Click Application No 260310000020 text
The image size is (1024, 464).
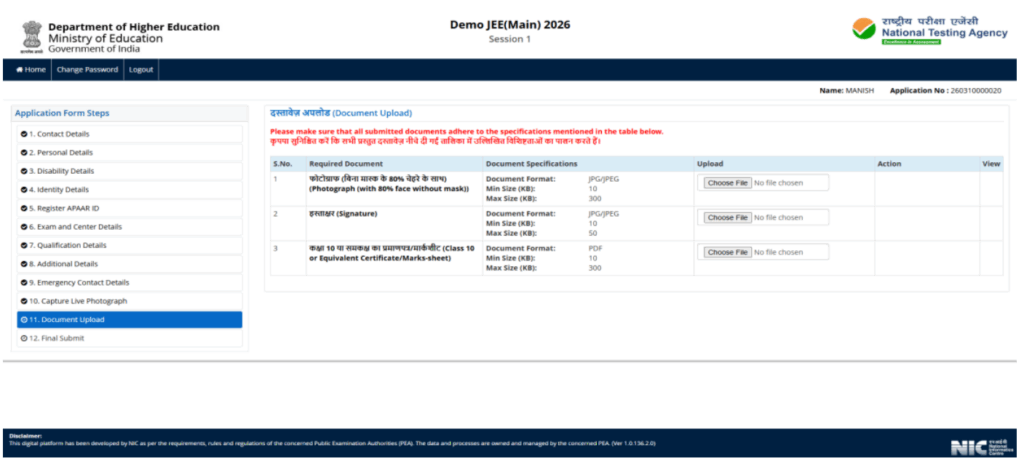945,90
